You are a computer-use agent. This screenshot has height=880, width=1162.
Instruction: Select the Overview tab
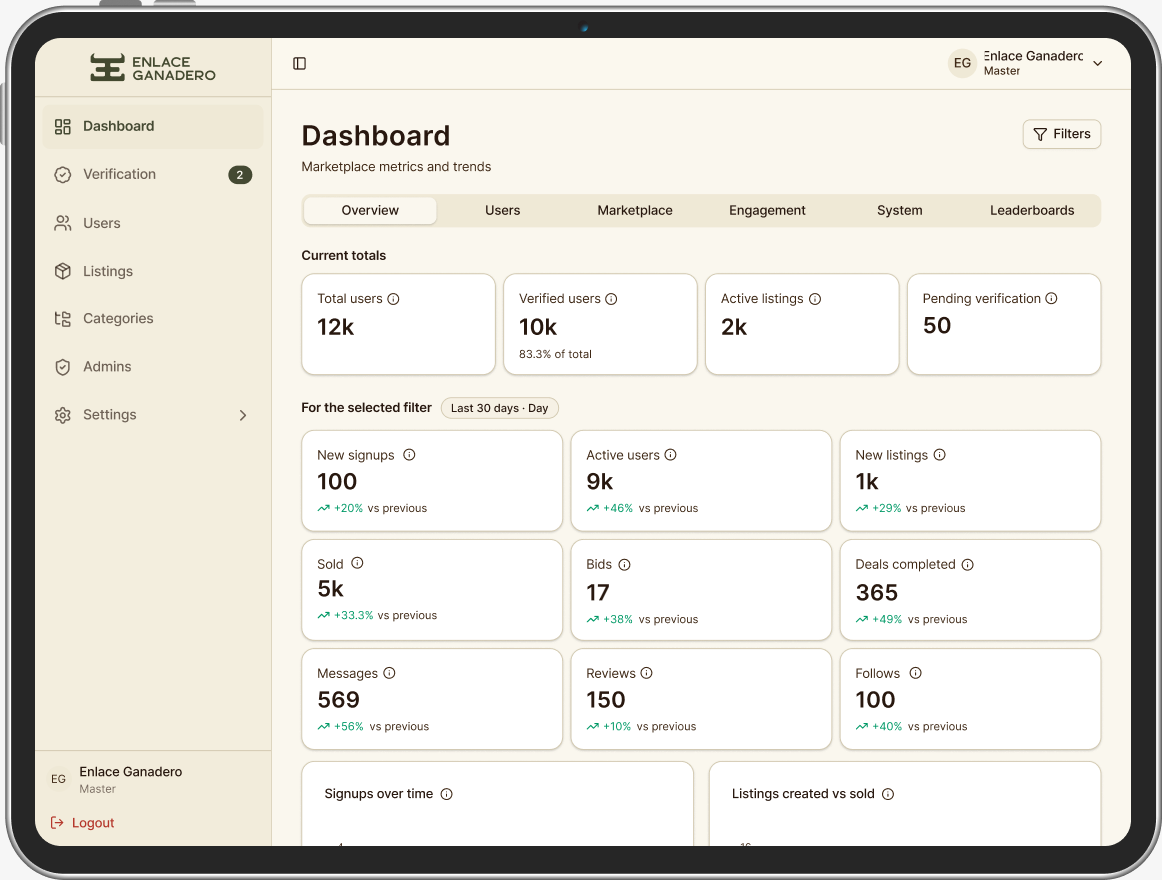(x=371, y=211)
